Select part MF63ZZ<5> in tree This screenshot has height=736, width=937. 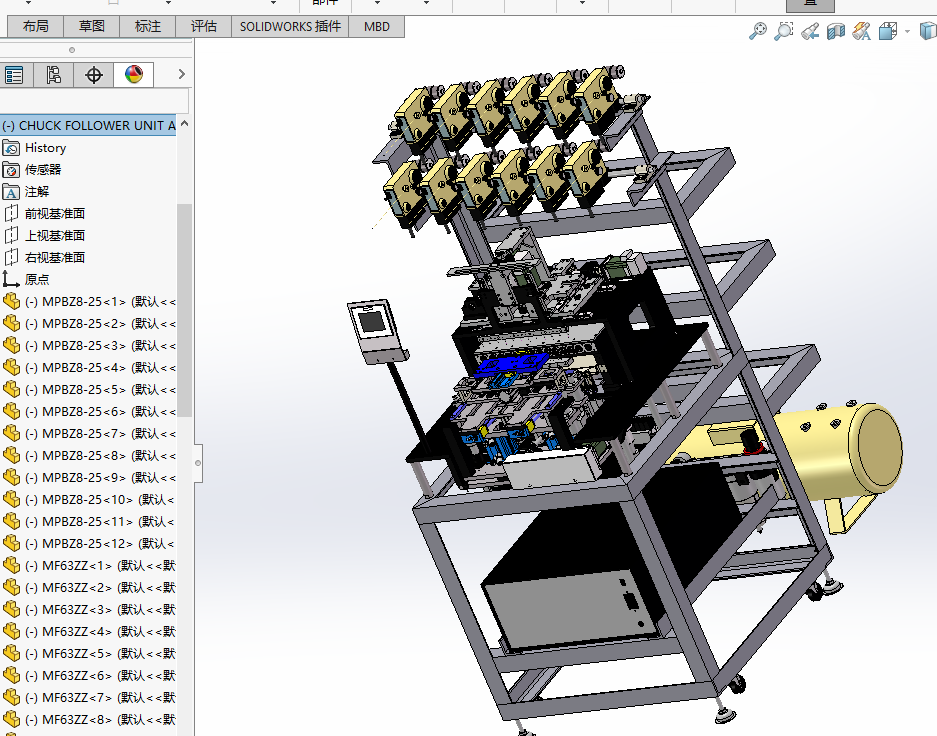(x=88, y=654)
